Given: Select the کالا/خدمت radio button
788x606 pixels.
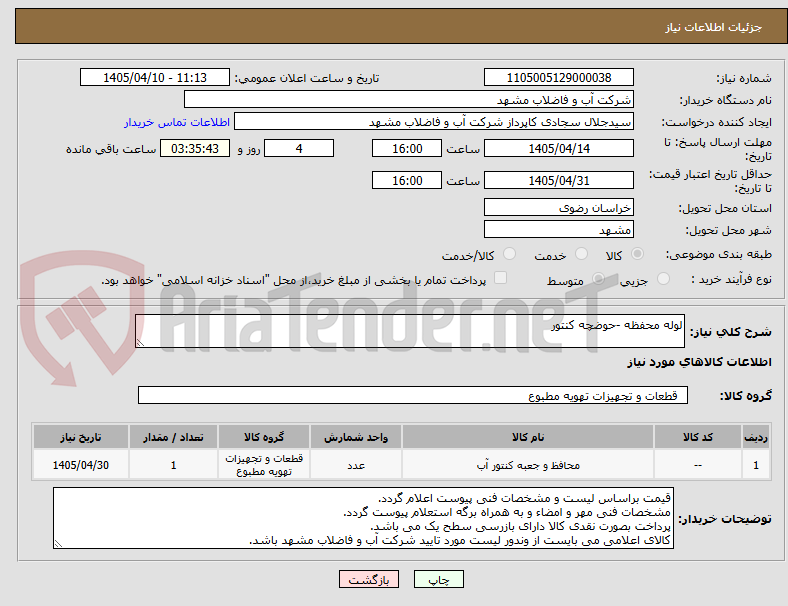Looking at the screenshot, I should coord(509,254).
